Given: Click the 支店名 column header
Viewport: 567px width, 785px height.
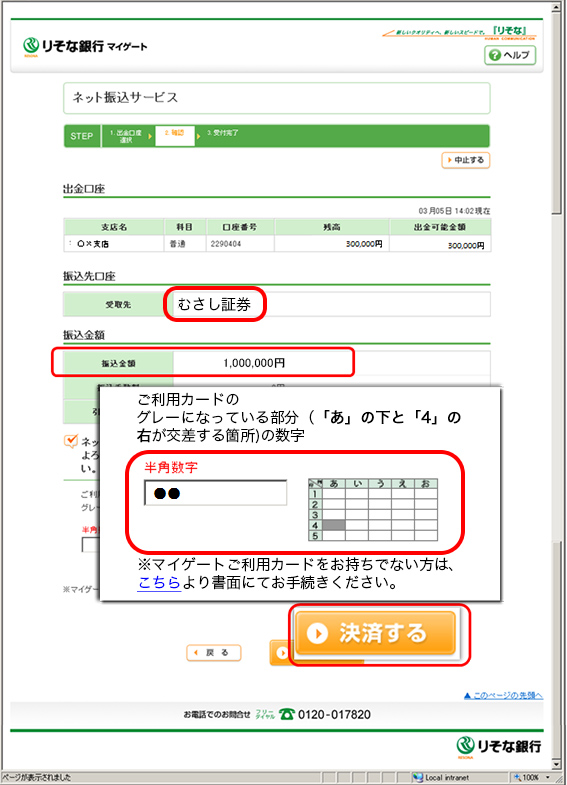Looking at the screenshot, I should [114, 227].
